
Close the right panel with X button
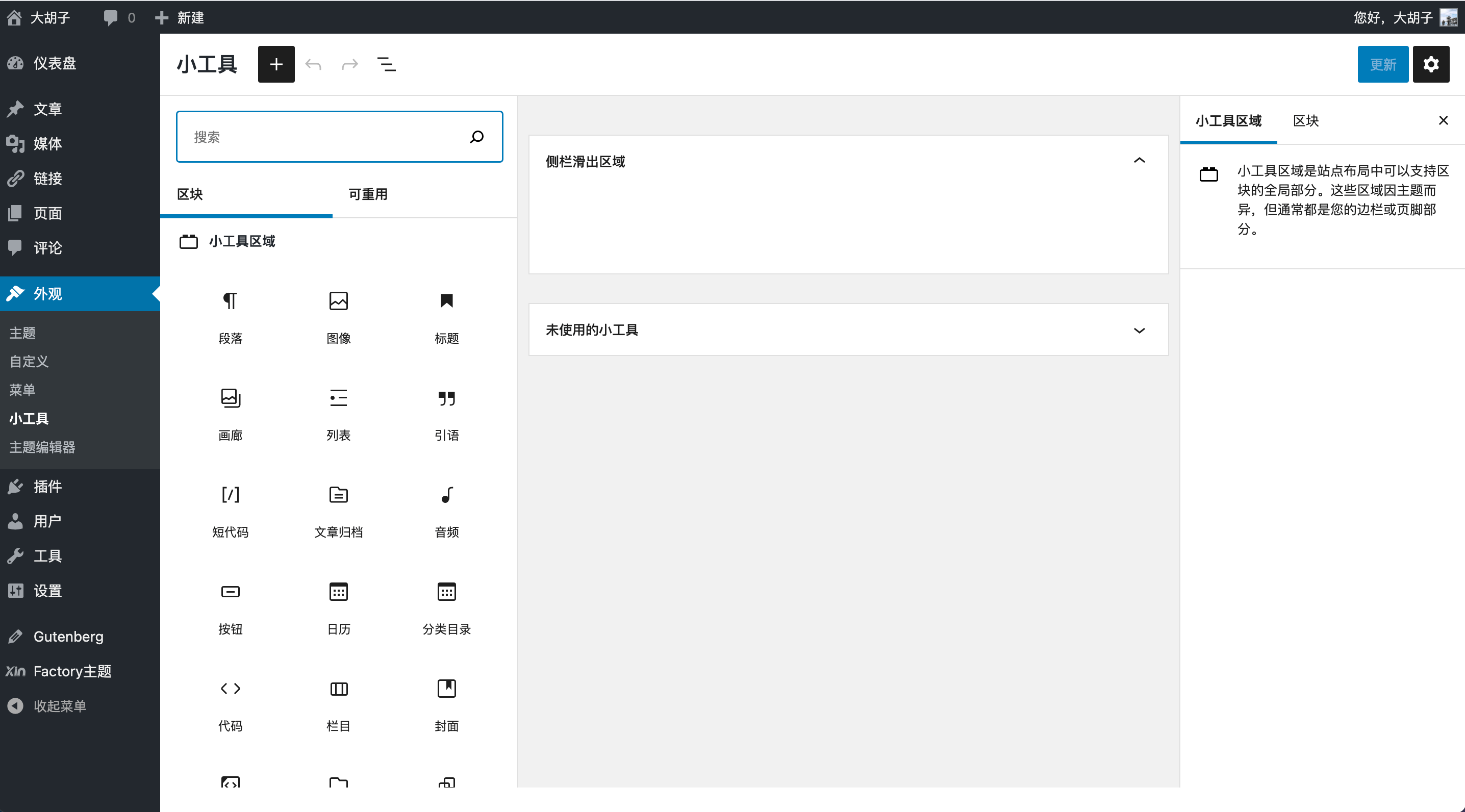tap(1443, 121)
